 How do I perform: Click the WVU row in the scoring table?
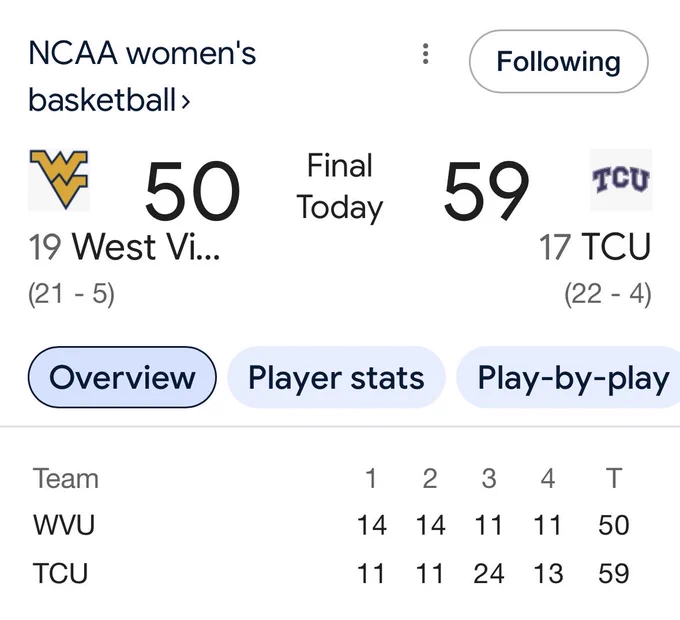tap(331, 525)
